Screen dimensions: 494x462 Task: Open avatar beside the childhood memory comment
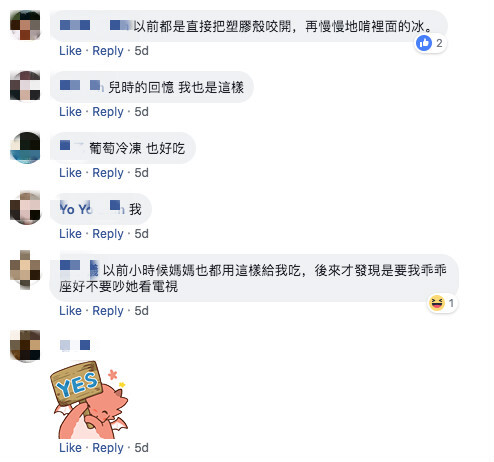tap(25, 86)
